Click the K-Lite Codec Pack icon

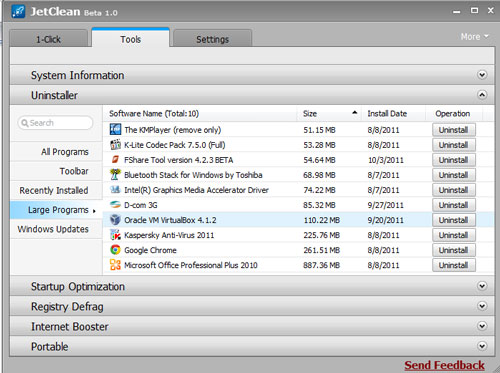(x=115, y=144)
